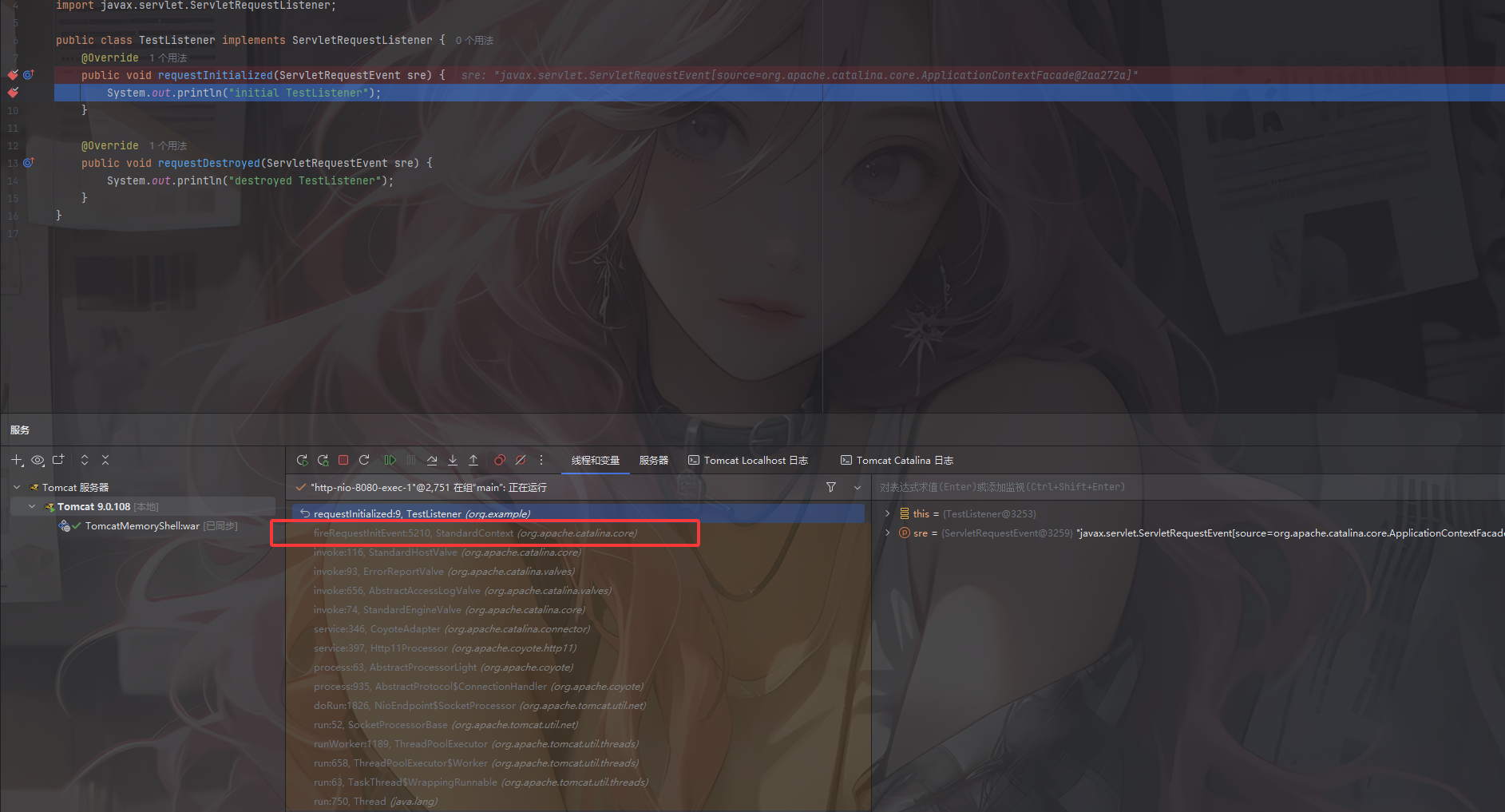
Task: Open the filter icon in the threads header
Action: pyautogui.click(x=831, y=487)
